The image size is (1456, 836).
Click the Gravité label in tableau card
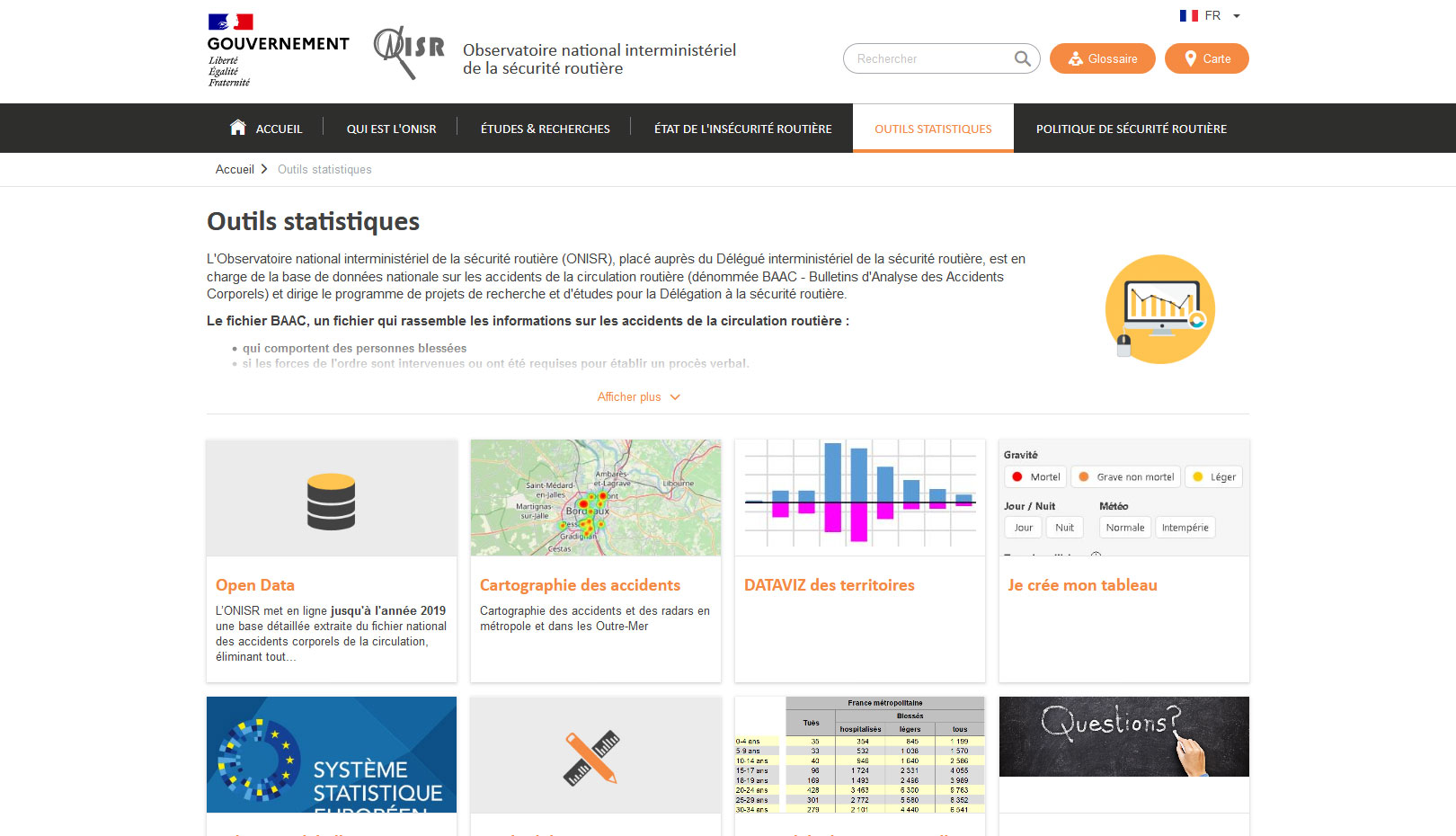(x=1020, y=455)
